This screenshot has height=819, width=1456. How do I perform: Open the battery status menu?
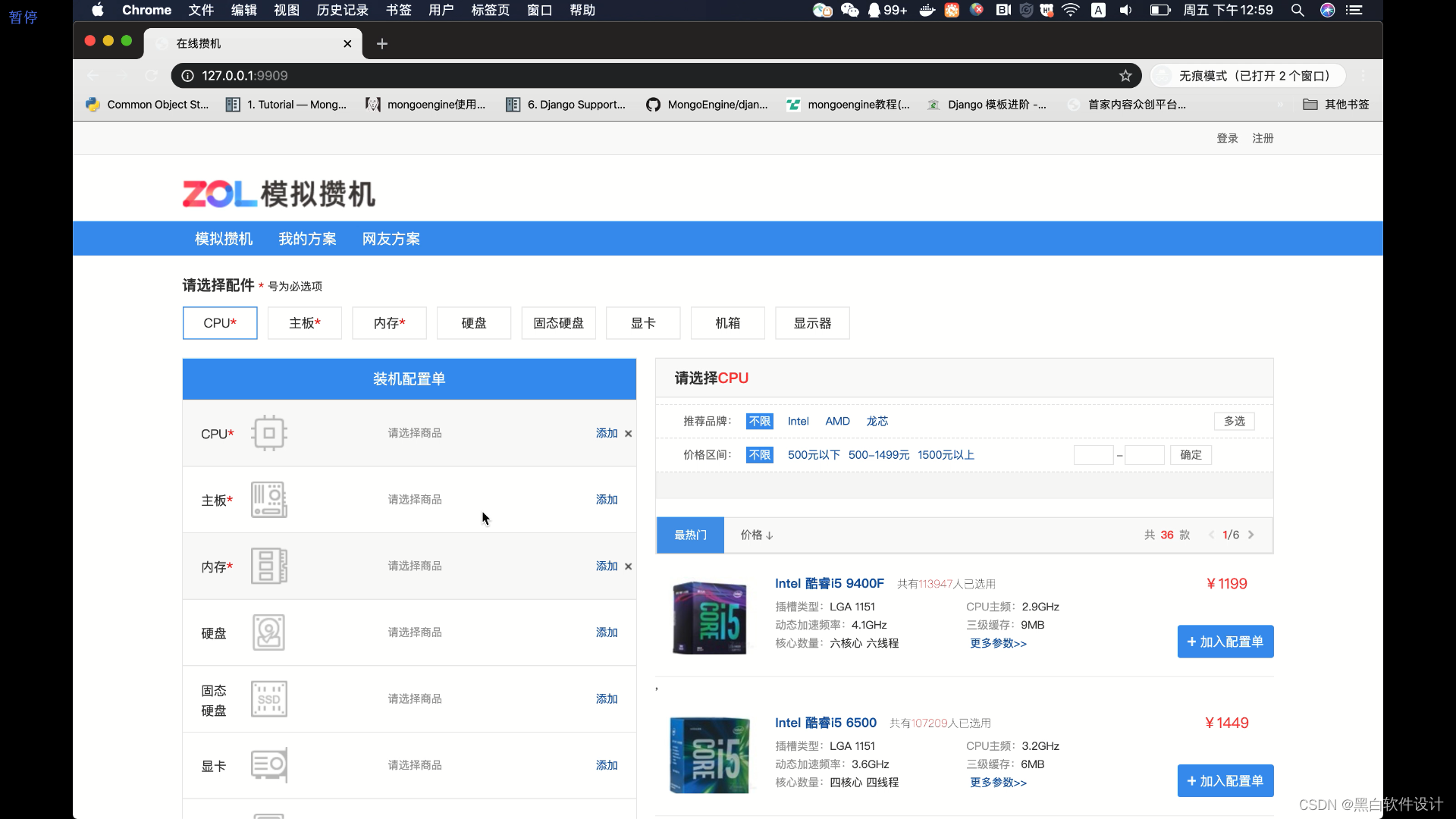[x=1160, y=11]
